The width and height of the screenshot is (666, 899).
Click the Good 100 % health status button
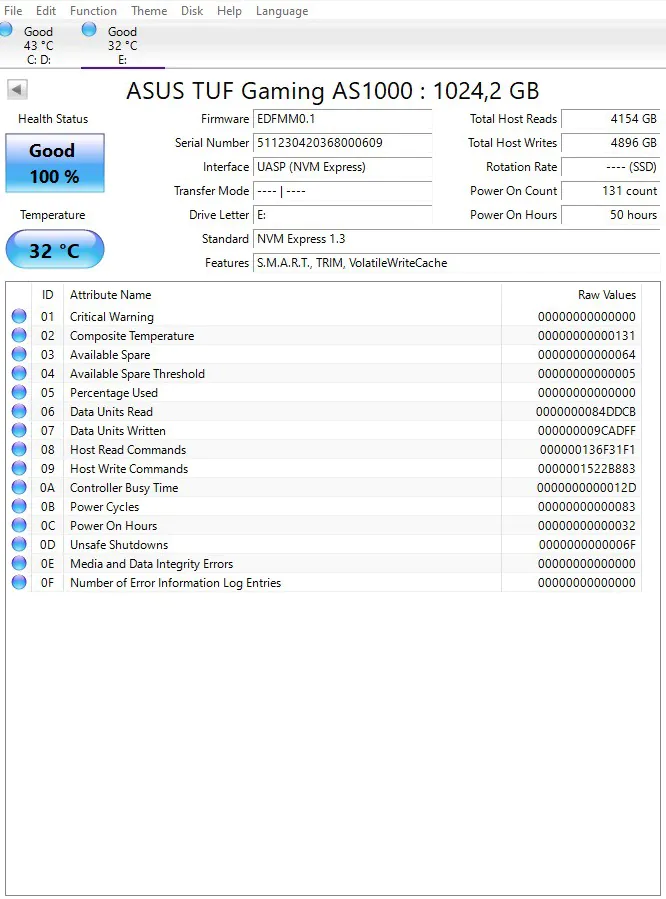(55, 163)
